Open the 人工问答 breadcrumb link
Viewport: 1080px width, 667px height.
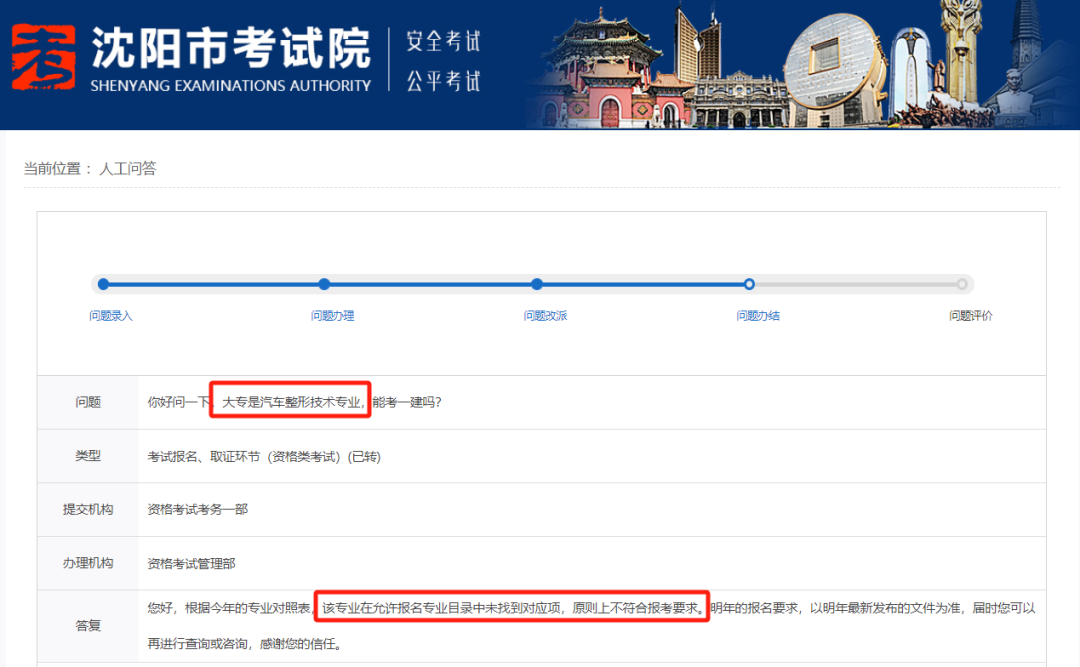[x=128, y=169]
